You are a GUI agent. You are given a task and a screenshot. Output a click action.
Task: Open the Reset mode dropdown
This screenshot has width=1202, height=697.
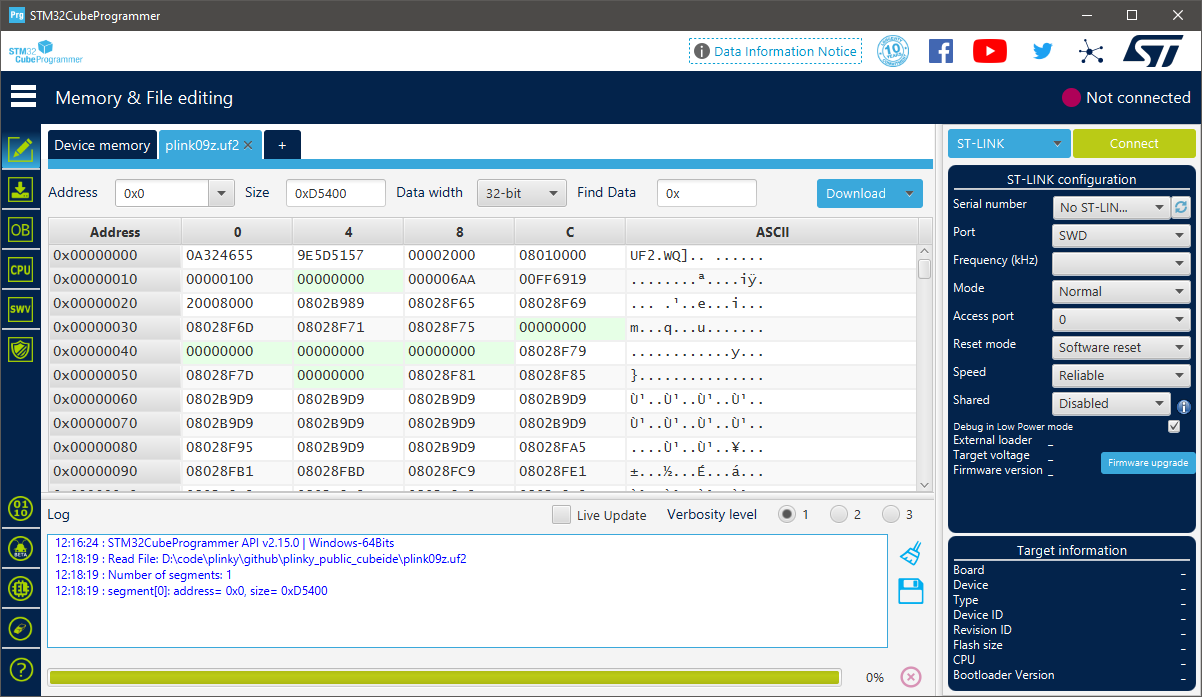click(x=1120, y=348)
